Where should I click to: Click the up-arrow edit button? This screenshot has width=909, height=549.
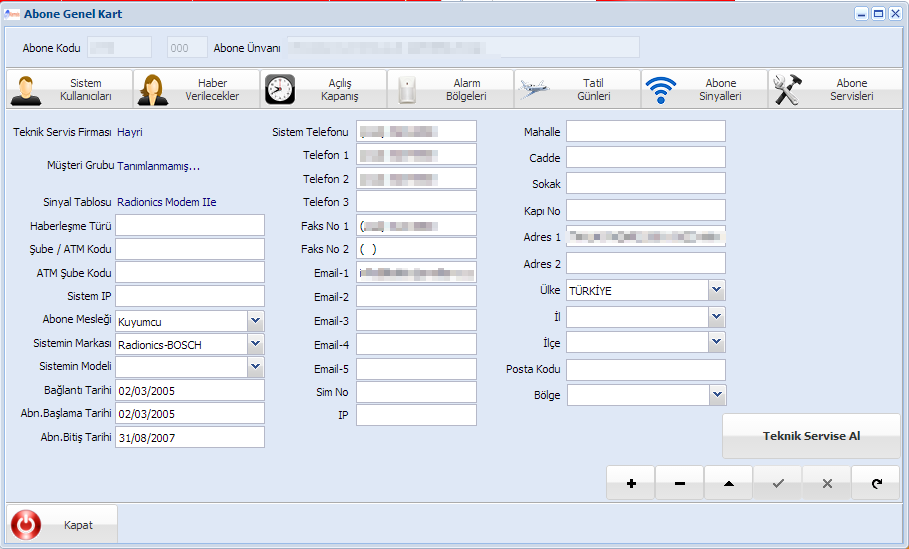(729, 483)
